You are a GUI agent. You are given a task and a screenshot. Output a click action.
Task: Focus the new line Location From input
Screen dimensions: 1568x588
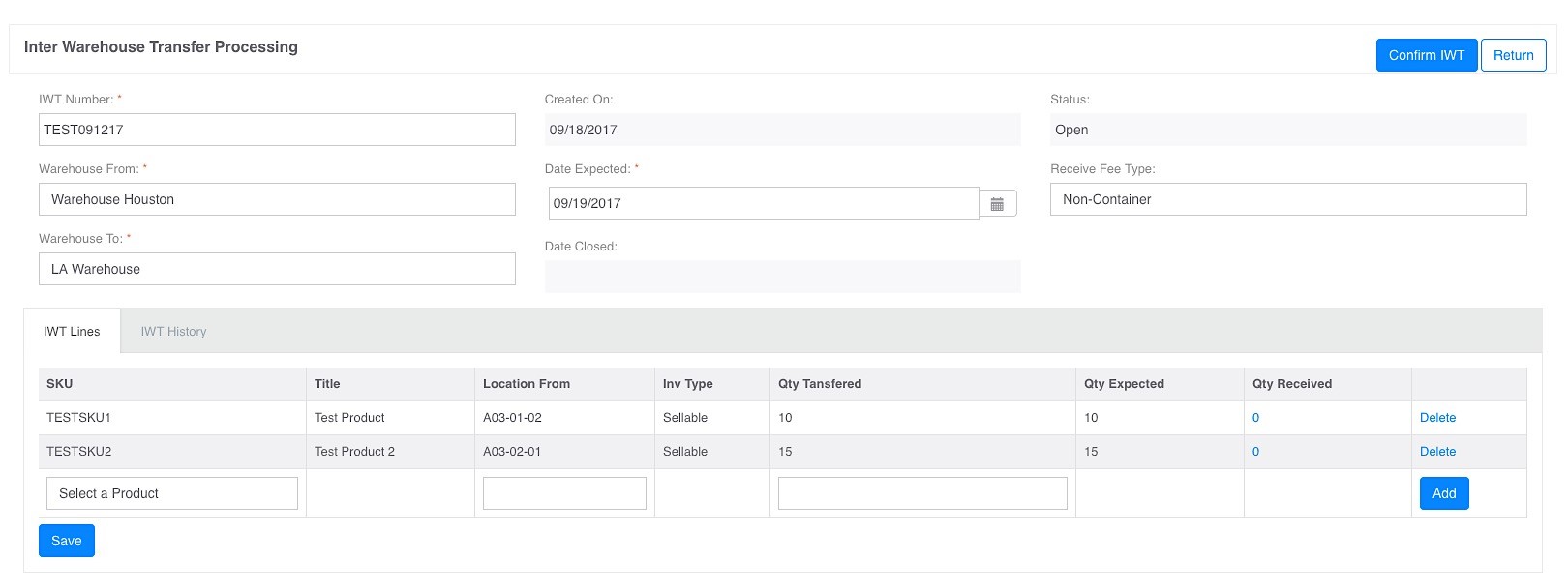tap(564, 493)
